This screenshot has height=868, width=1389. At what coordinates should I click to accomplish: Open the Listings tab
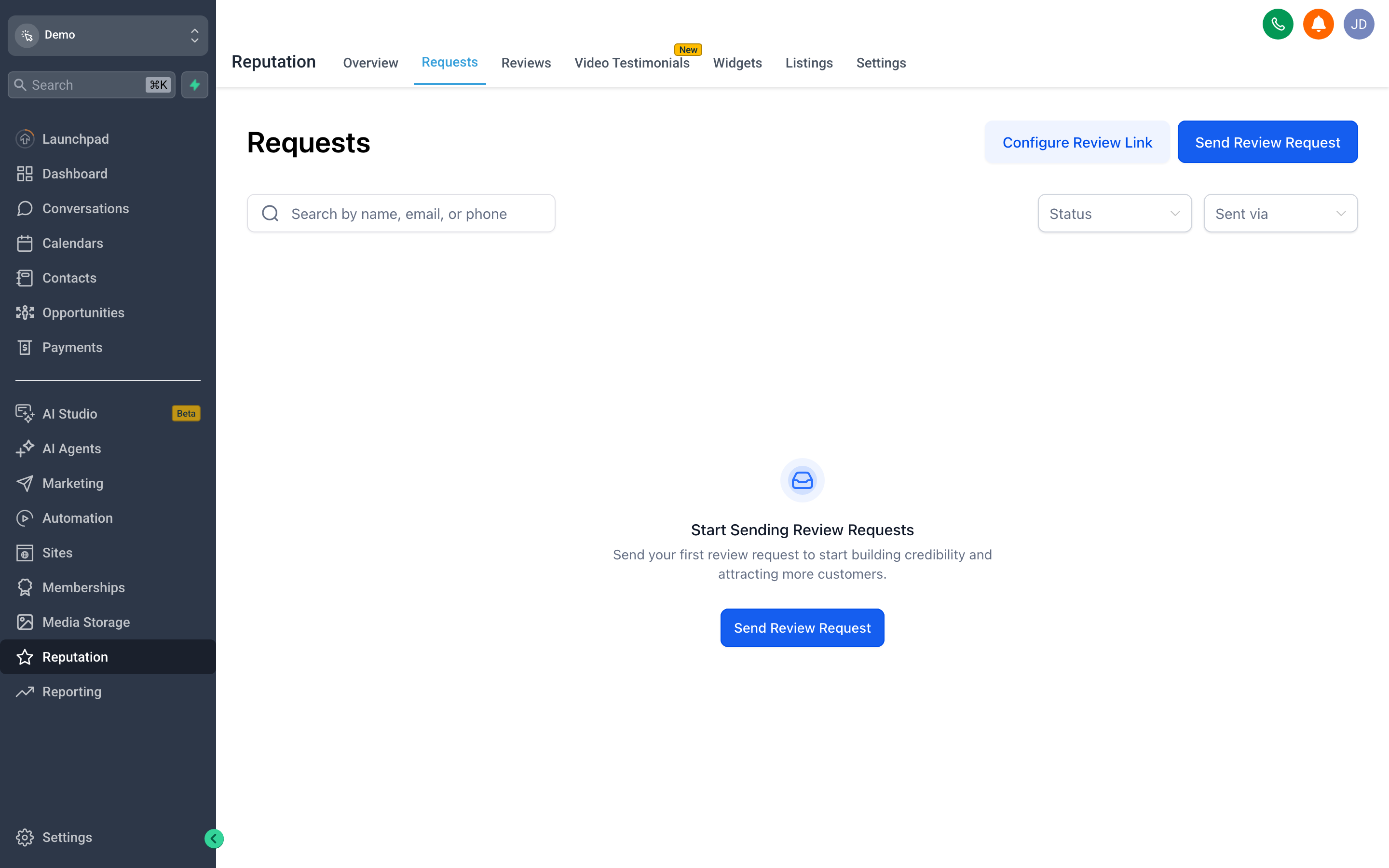(809, 63)
